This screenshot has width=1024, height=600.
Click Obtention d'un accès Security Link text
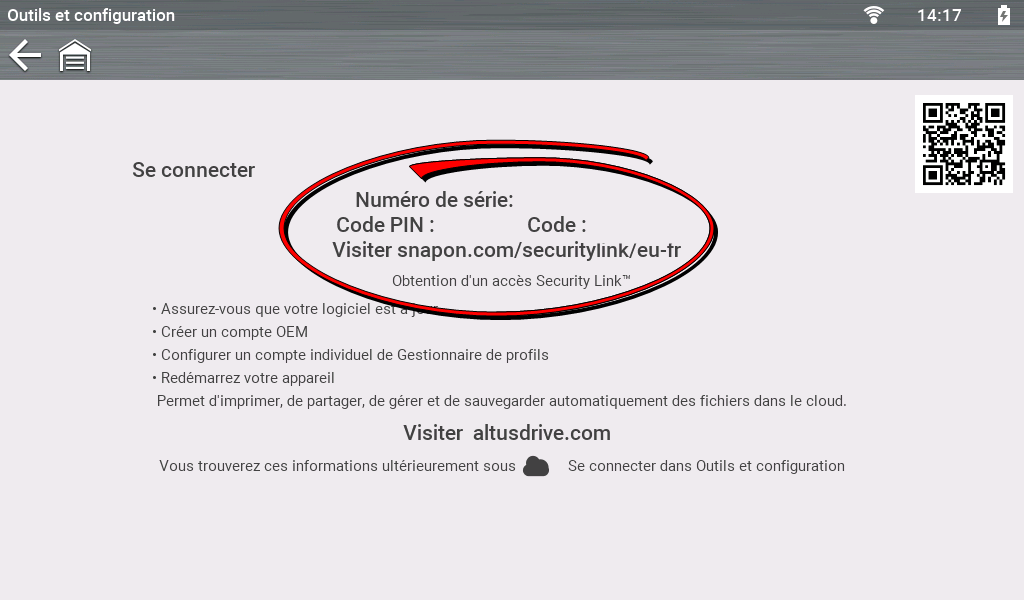(511, 281)
